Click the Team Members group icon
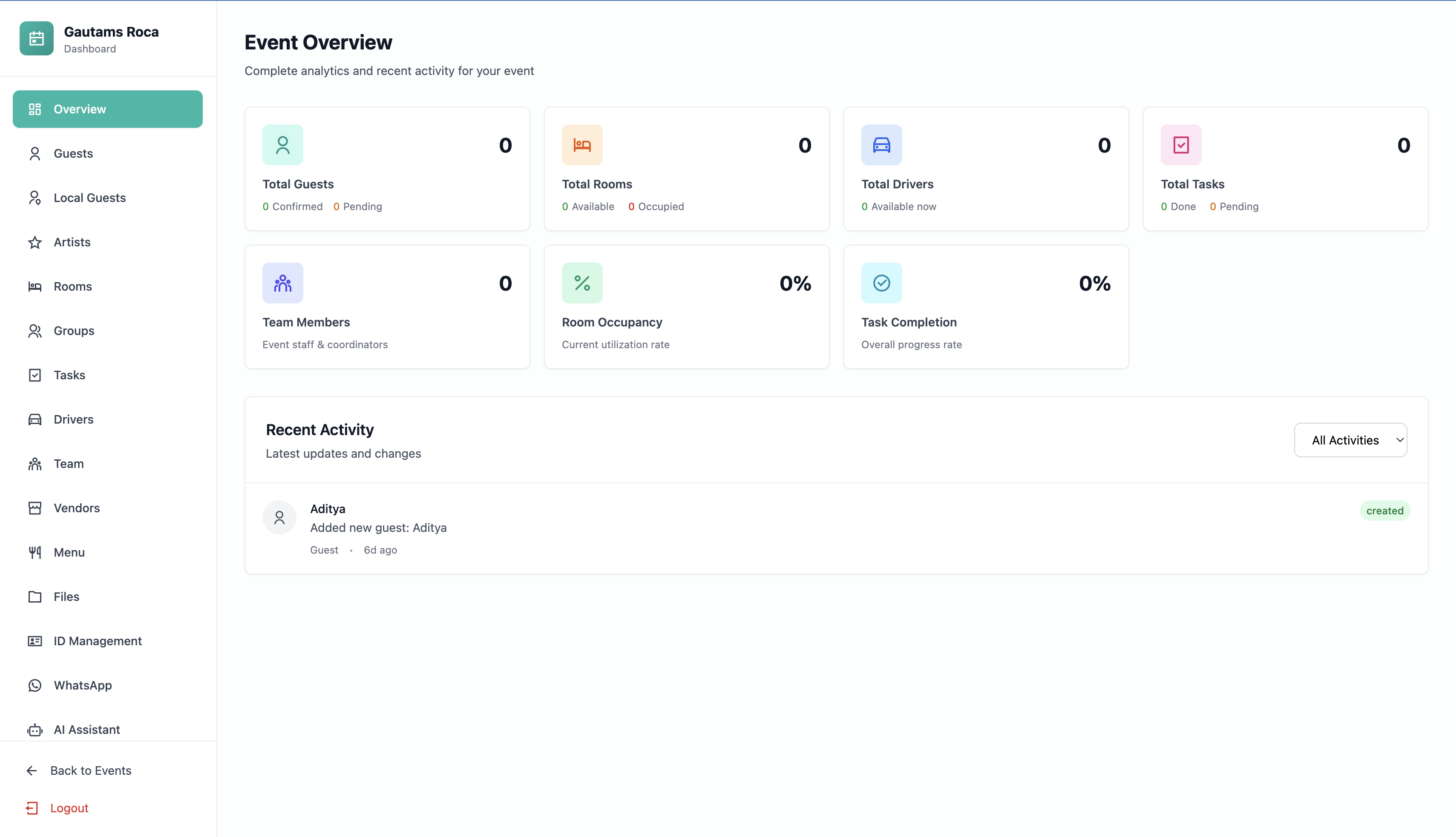The width and height of the screenshot is (1456, 837). point(283,283)
